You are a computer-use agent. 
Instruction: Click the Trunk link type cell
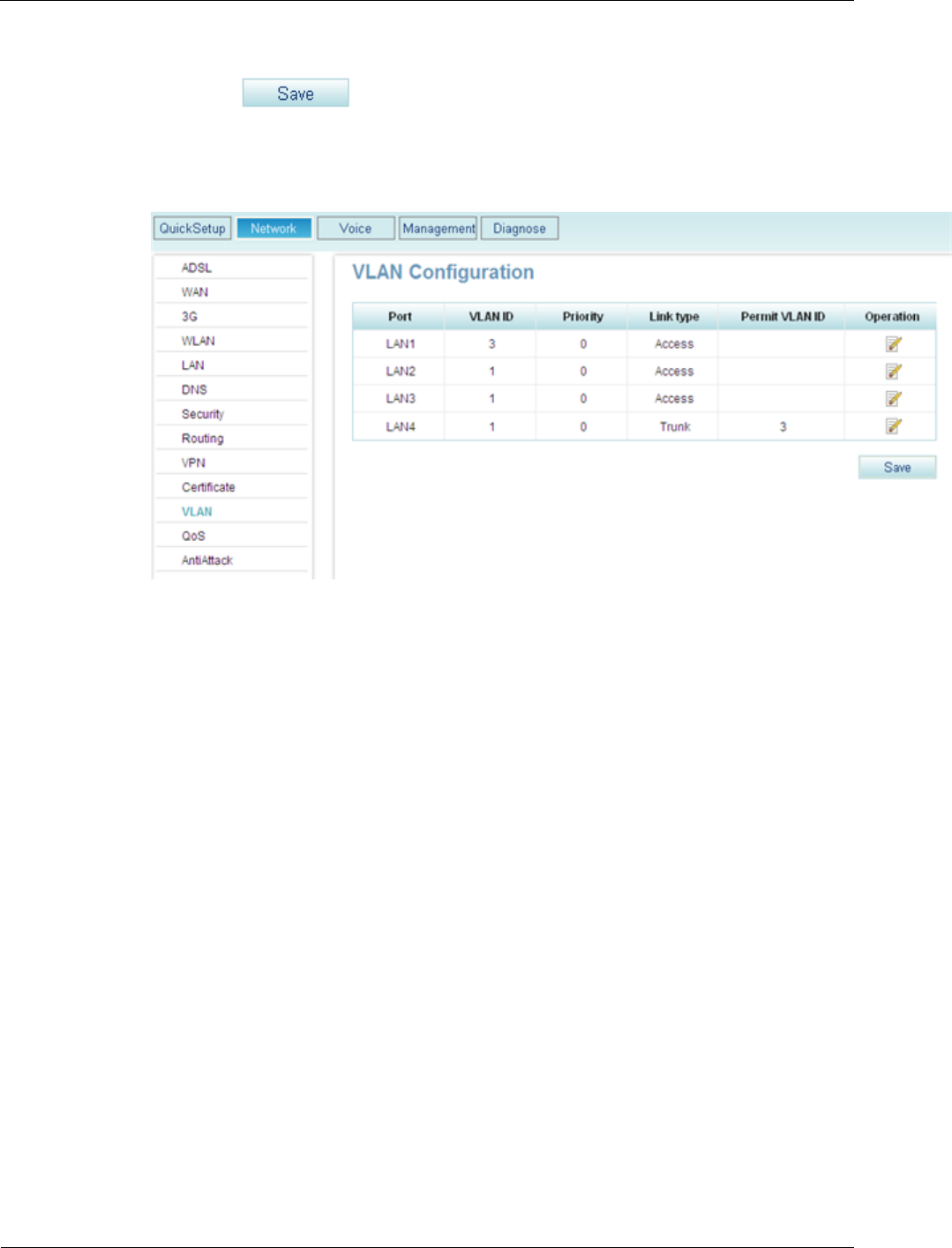674,426
